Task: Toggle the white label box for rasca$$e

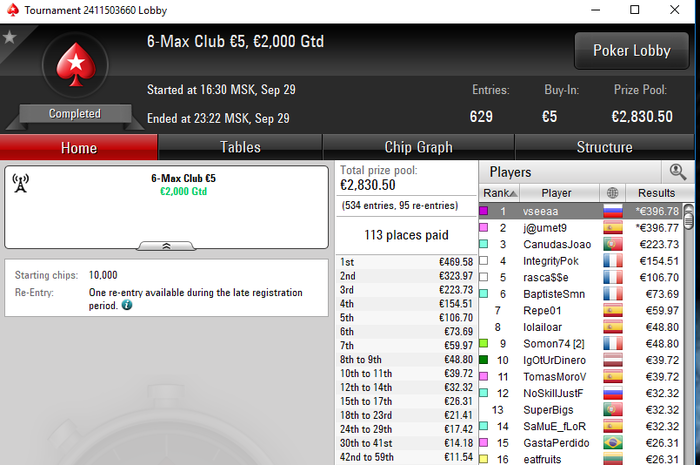Action: tap(483, 277)
